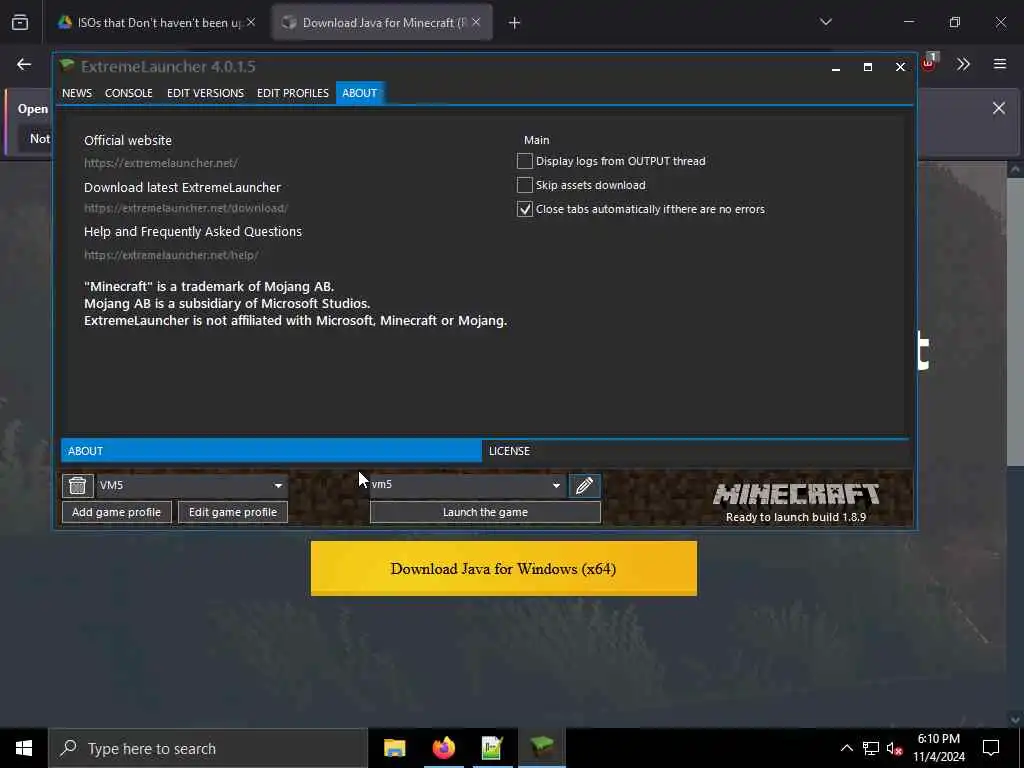Select Download Java for Minecraft tab
The width and height of the screenshot is (1024, 768).
click(382, 22)
